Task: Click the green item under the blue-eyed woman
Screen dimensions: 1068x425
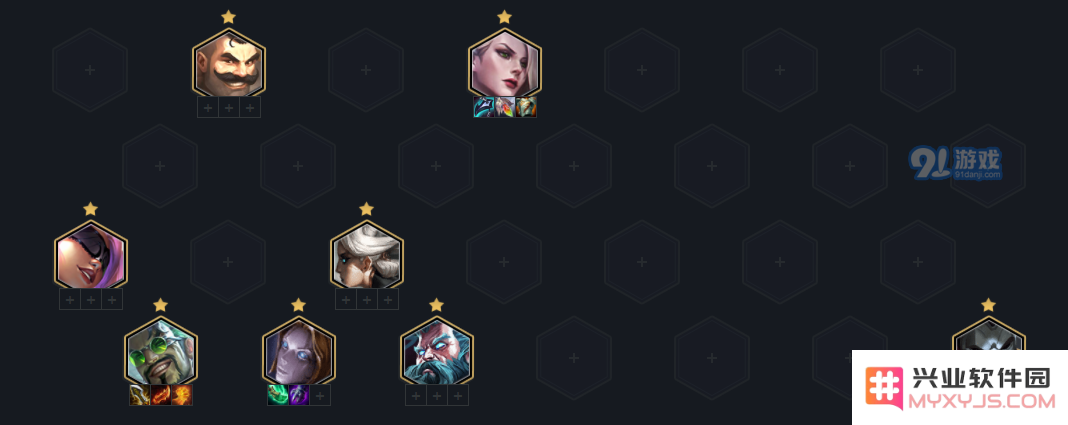Action: pos(278,395)
